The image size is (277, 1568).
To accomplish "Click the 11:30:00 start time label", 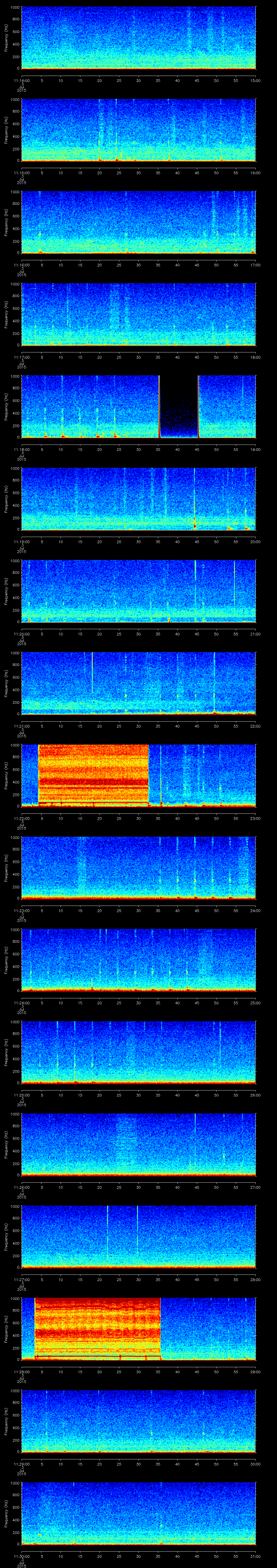I will tap(21, 1556).
